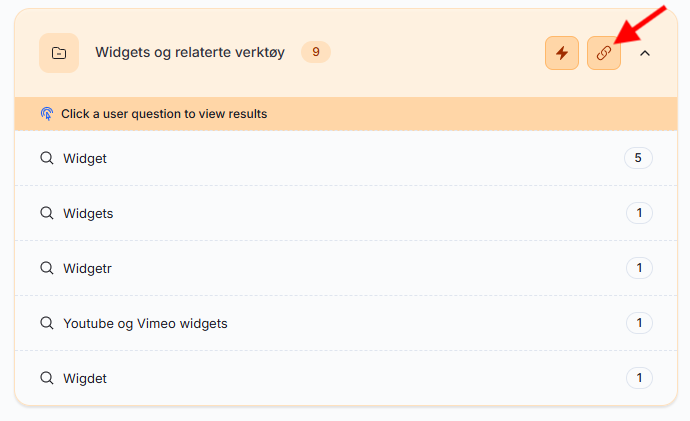The width and height of the screenshot is (690, 421).
Task: Click the 9 count badge in header
Action: 316,52
